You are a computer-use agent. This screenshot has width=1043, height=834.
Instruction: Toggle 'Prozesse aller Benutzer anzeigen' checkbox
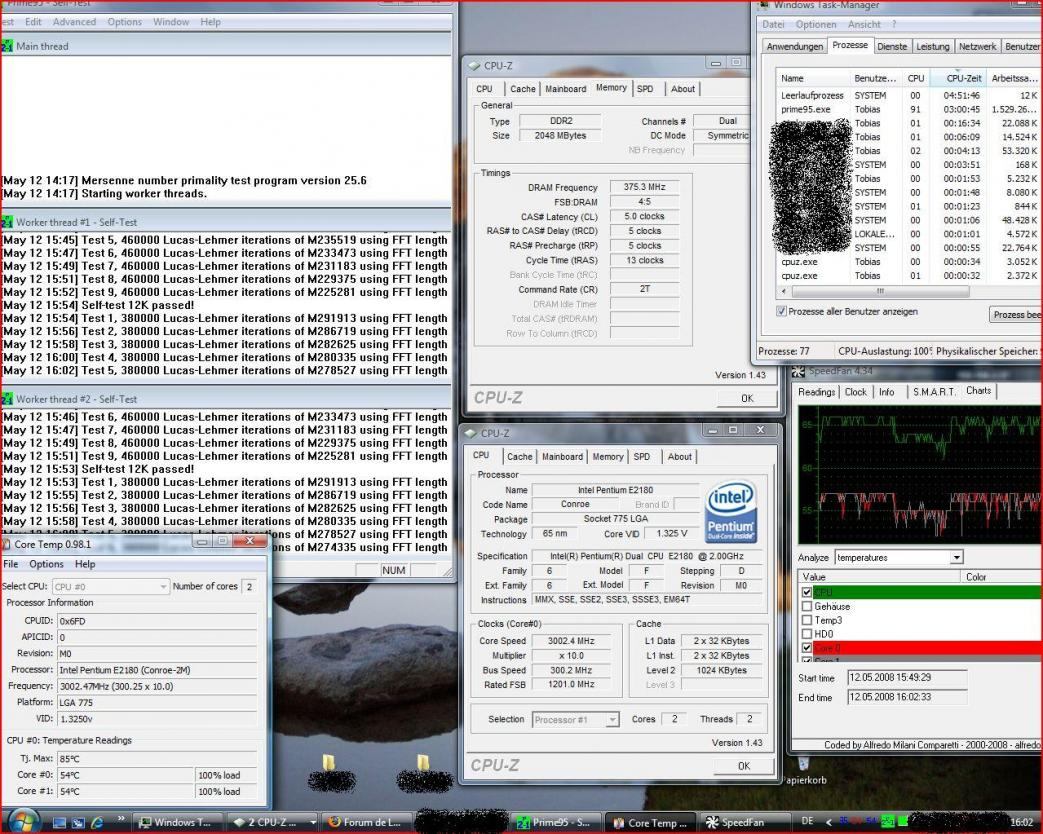coord(782,311)
